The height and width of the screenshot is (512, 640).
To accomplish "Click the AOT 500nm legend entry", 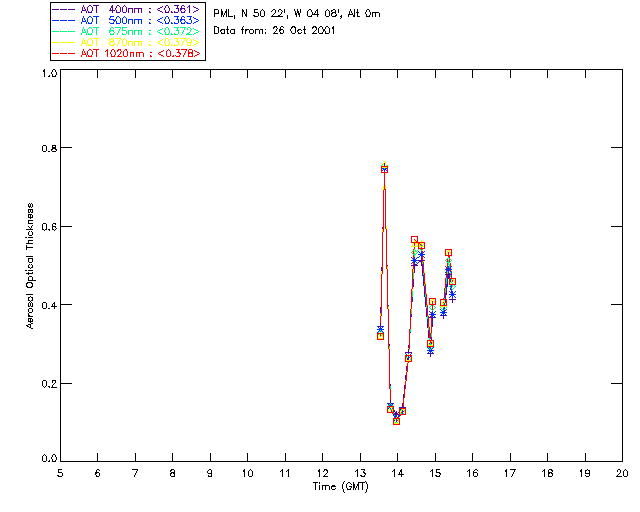I will (126, 20).
